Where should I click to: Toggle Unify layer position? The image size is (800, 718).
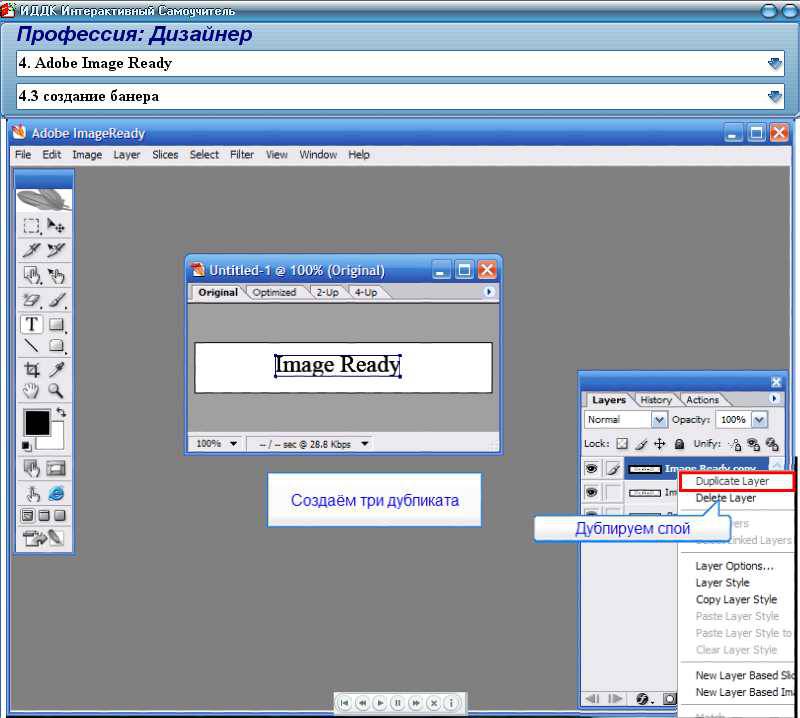(x=735, y=444)
